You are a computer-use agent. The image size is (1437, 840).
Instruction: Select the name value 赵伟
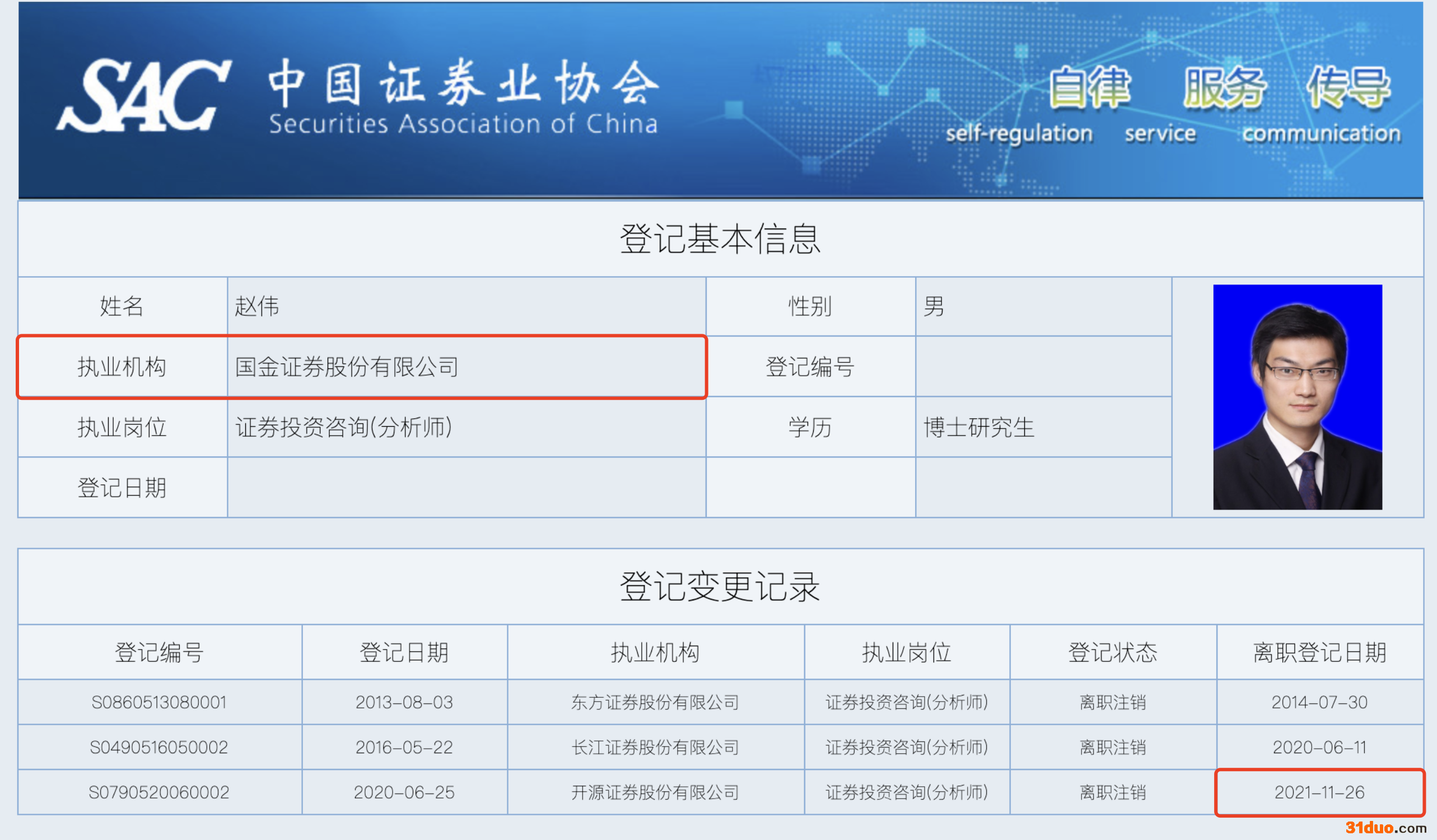pyautogui.click(x=257, y=306)
